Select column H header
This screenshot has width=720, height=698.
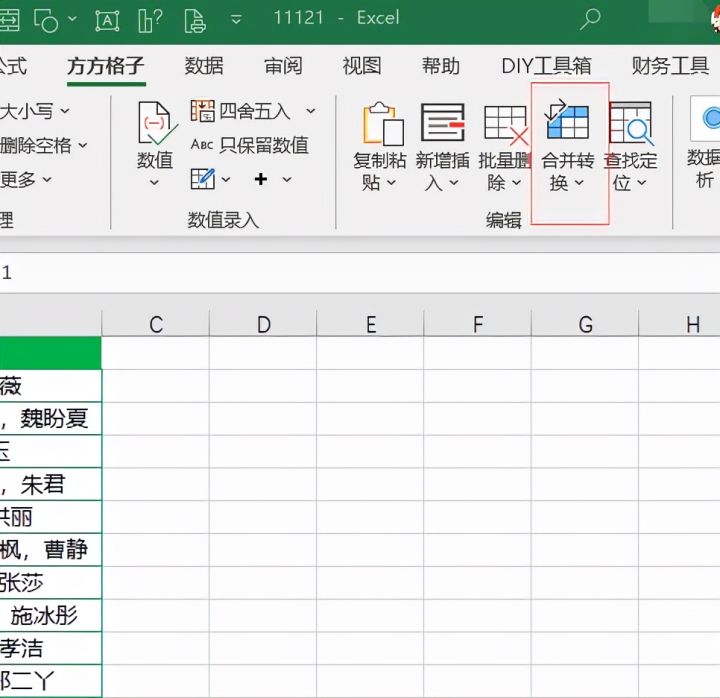(680, 324)
